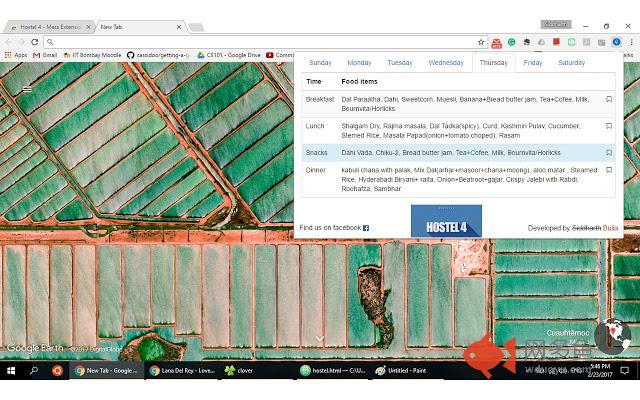Screen dimensions: 640x400
Task: Bookmark the Snacks row items
Action: (x=609, y=153)
